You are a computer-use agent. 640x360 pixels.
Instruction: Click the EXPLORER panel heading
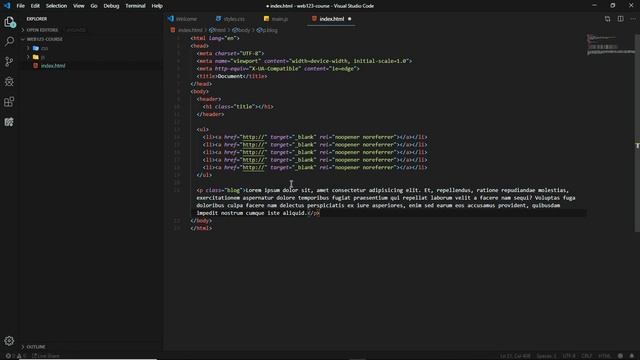point(37,19)
